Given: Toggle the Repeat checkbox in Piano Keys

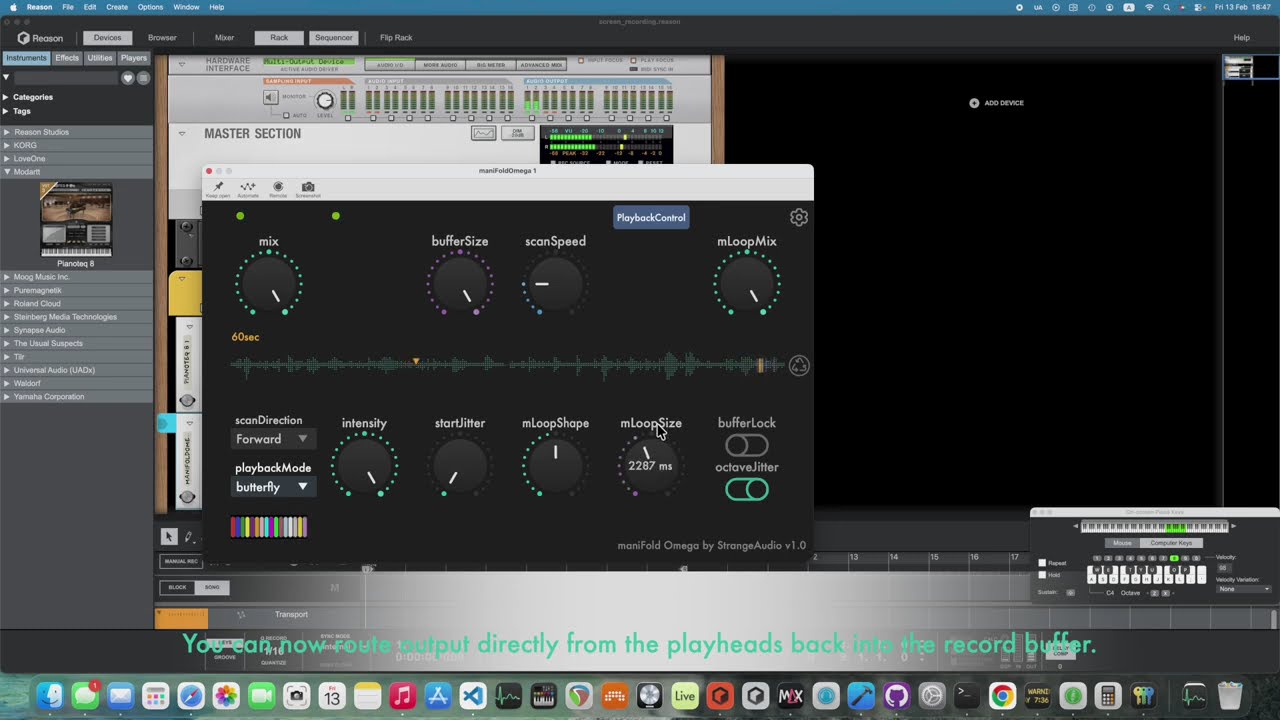Looking at the screenshot, I should point(1042,563).
